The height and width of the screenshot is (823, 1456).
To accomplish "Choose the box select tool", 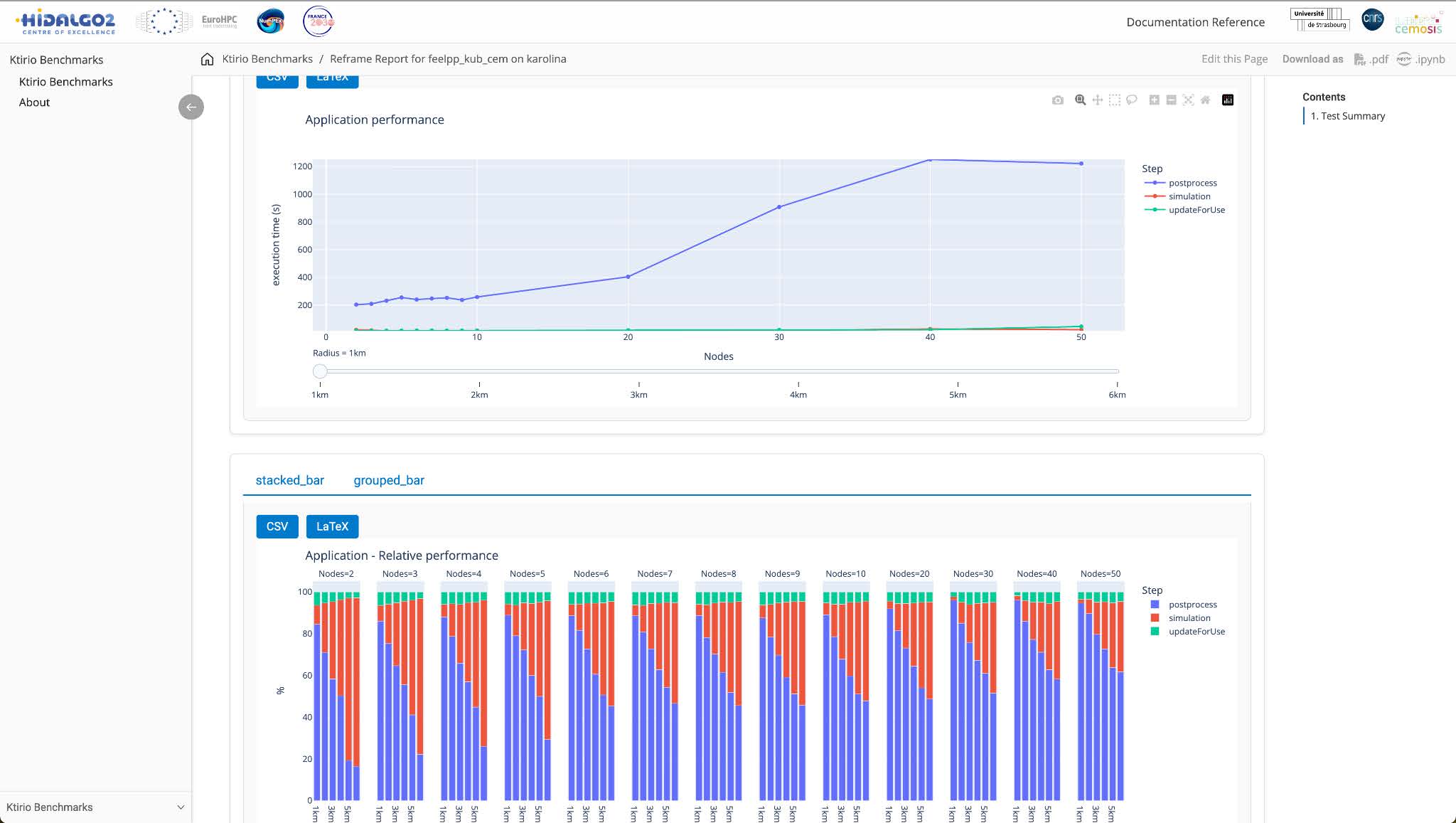I will pos(1115,100).
